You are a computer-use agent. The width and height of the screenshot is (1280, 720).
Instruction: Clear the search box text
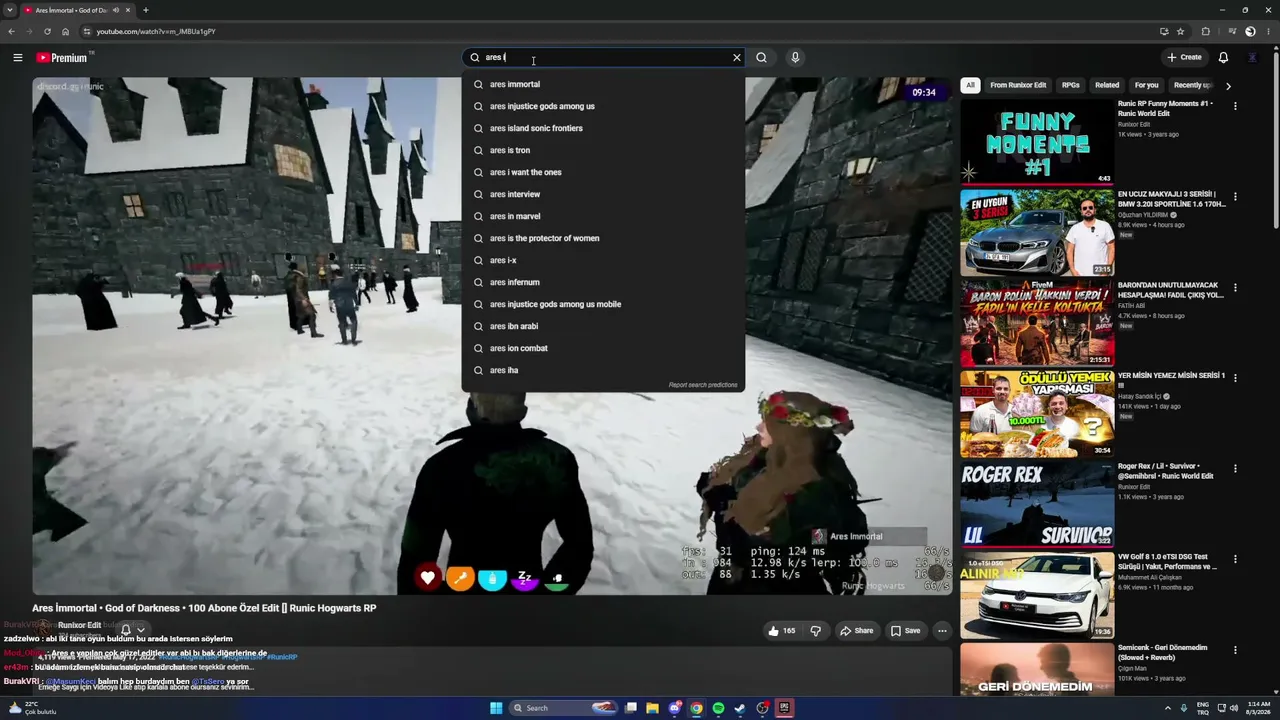click(x=737, y=58)
